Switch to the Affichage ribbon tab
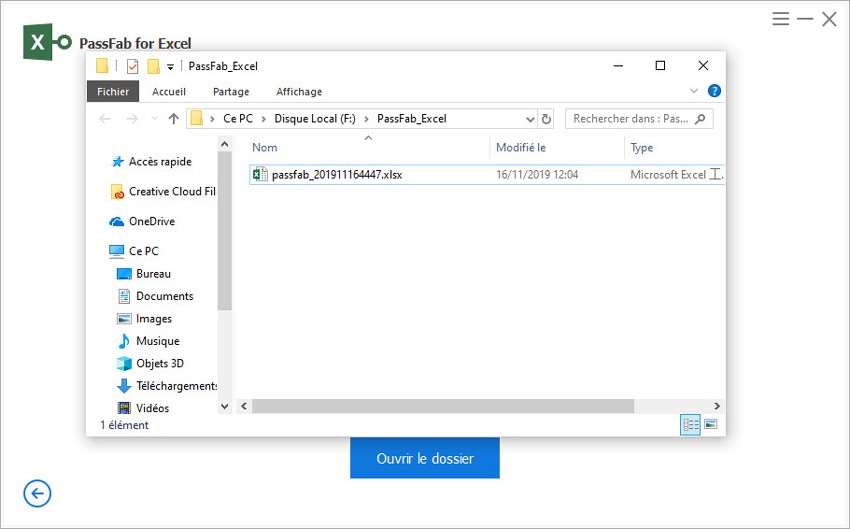The height and width of the screenshot is (529, 850). (x=299, y=91)
